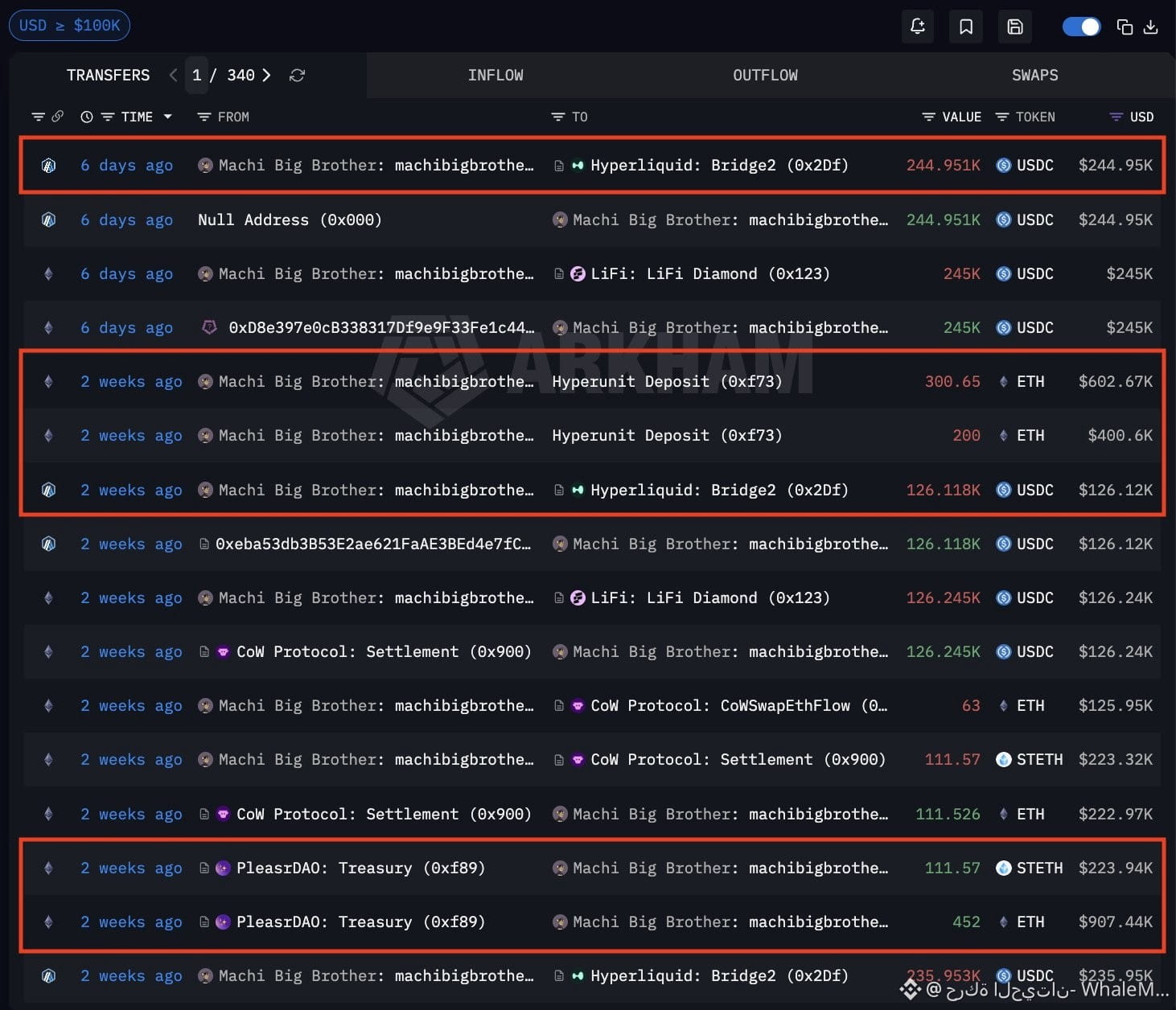Click the STETH token icon in the $223.32K row
The image size is (1176, 1010).
1004,759
